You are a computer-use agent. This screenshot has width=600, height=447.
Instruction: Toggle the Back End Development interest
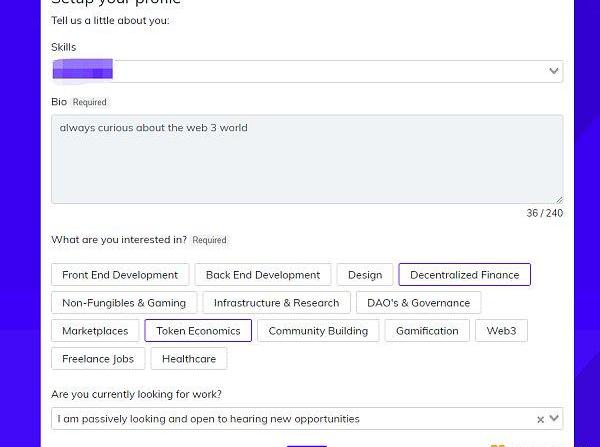(x=263, y=275)
